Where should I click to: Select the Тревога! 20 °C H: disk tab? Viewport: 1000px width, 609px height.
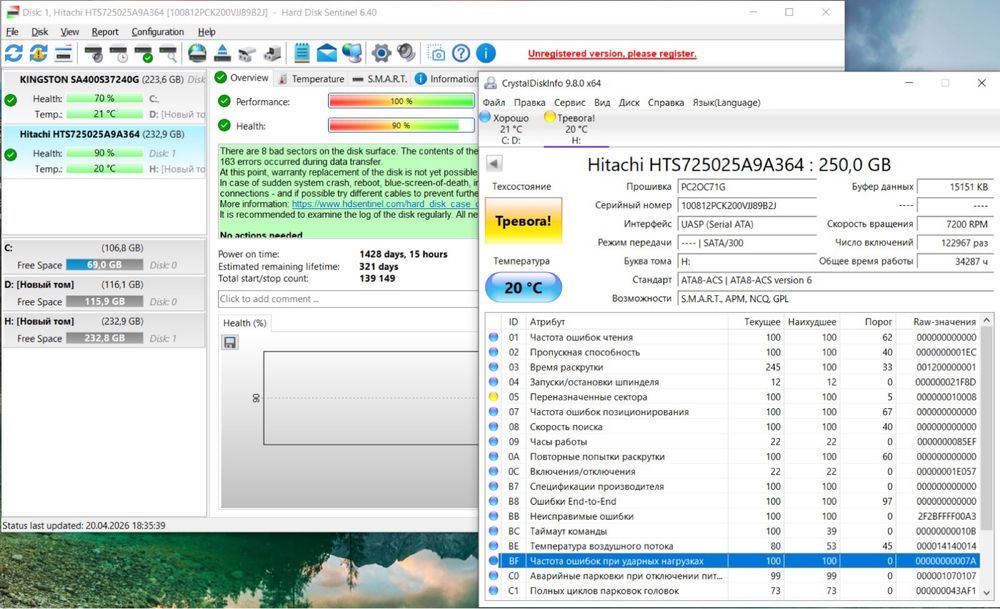coord(576,129)
